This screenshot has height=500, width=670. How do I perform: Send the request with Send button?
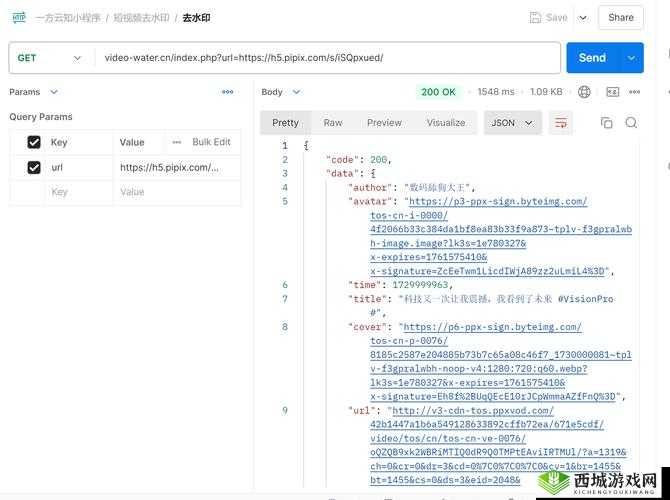coord(592,58)
